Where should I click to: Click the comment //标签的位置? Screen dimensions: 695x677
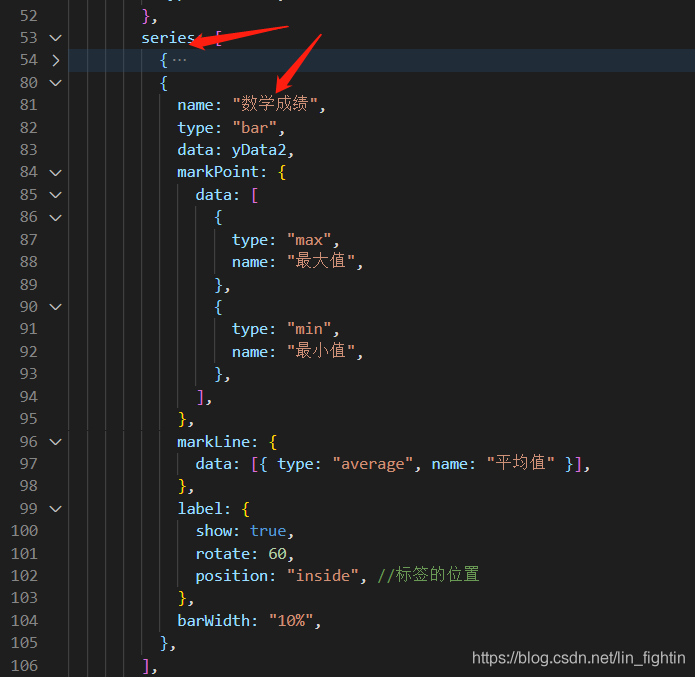tap(428, 575)
